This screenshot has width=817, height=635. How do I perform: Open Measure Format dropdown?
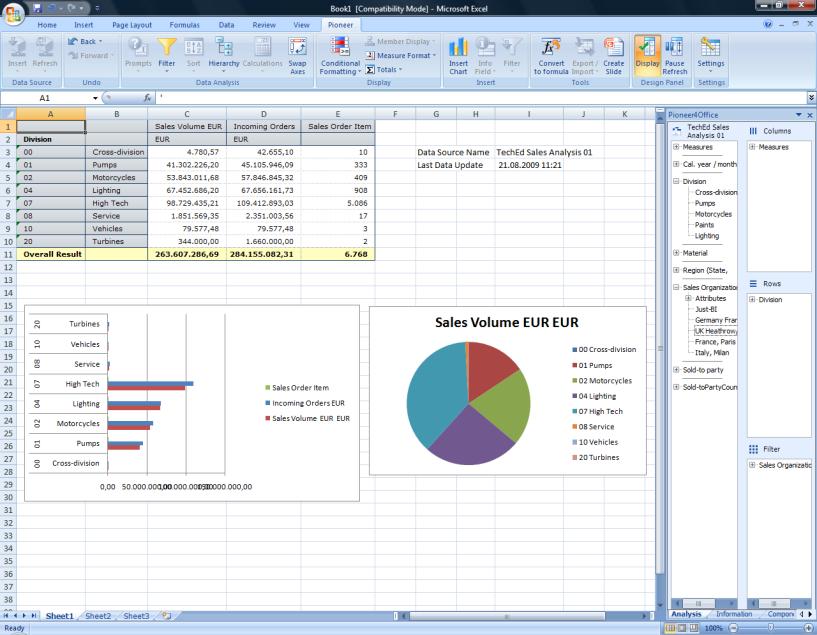tap(400, 55)
